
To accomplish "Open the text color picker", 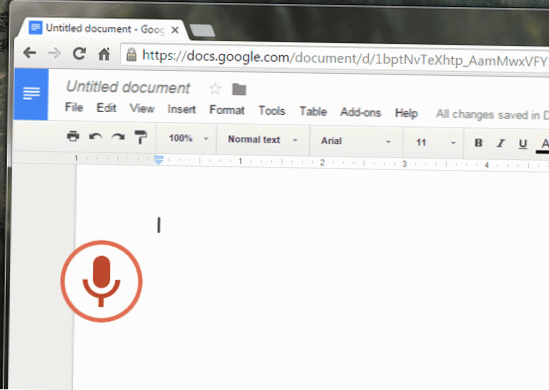I will coord(543,145).
